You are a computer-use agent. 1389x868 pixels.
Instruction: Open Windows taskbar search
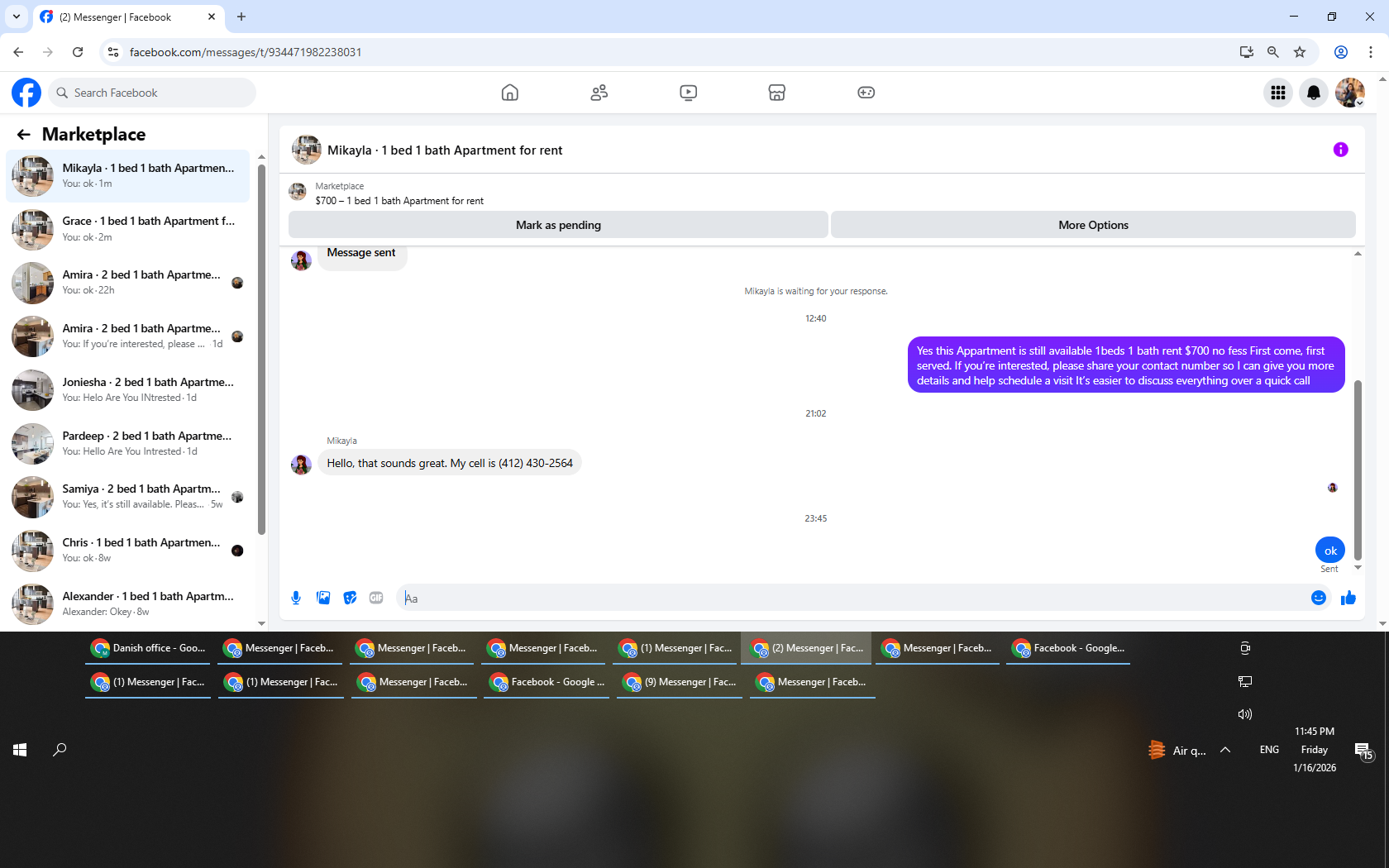point(60,750)
